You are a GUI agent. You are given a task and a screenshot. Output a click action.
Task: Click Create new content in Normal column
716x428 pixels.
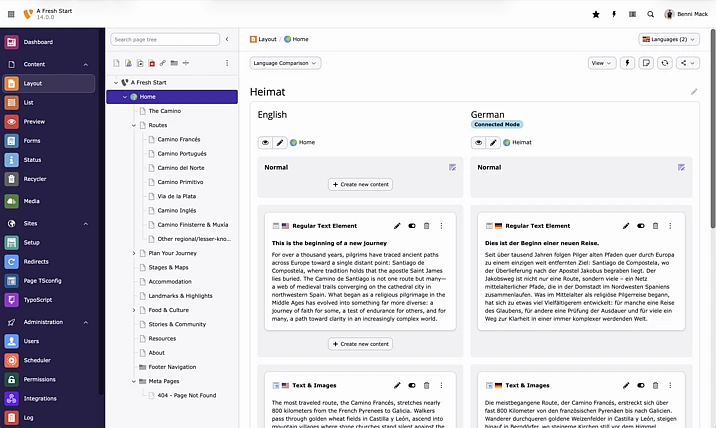[x=360, y=185]
